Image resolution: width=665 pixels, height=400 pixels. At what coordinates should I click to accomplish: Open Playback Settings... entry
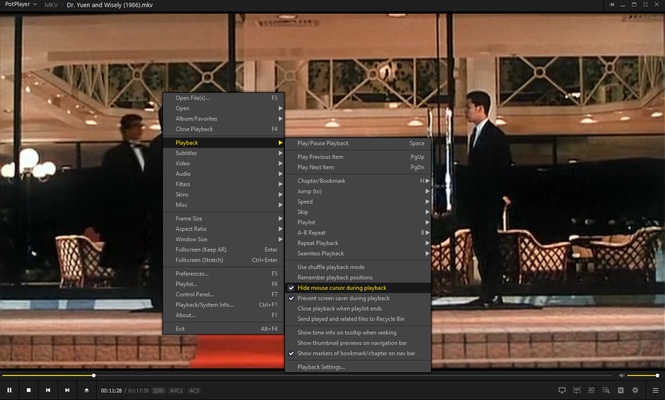(x=358, y=367)
